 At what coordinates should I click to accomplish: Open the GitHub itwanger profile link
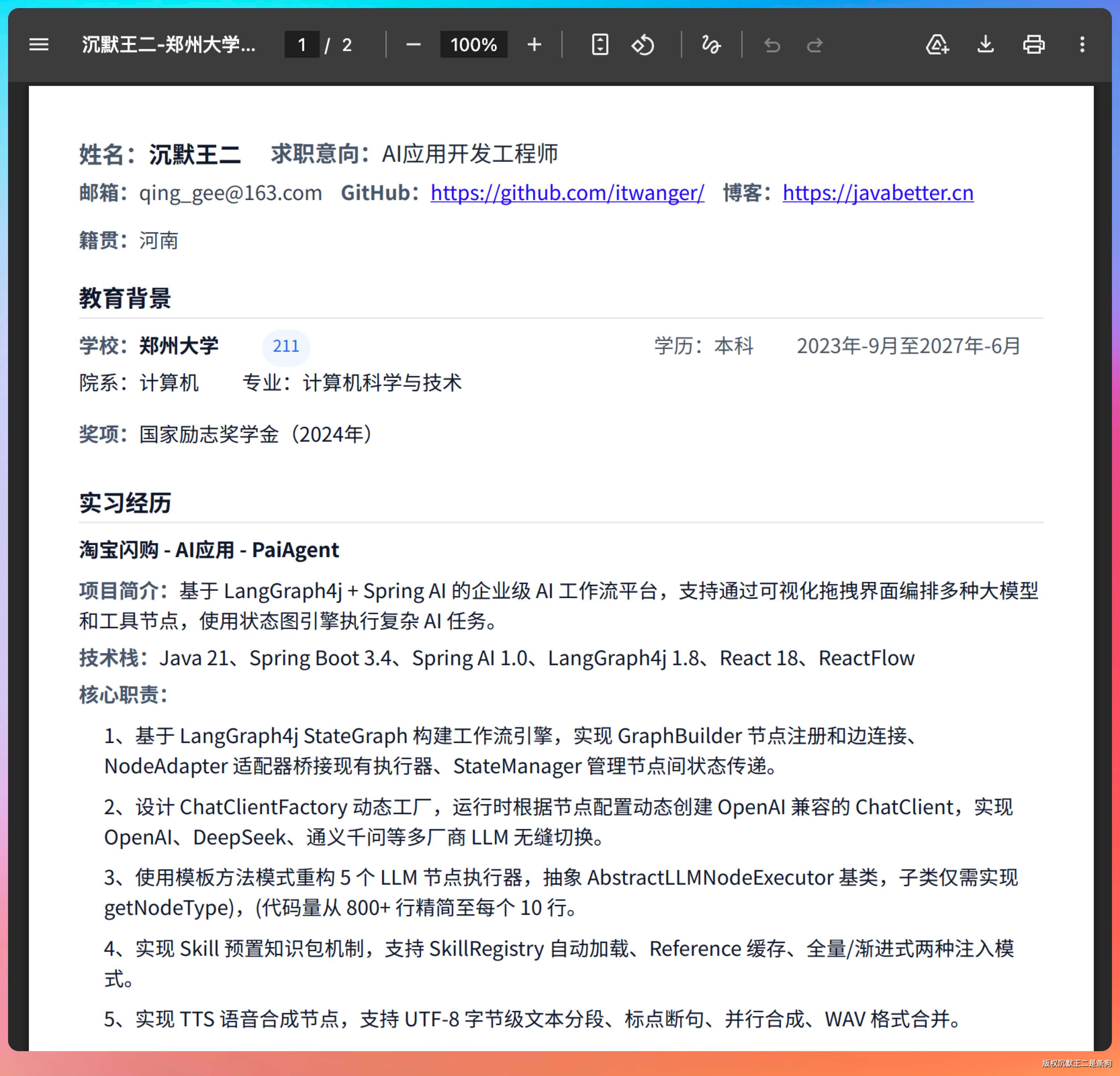567,193
